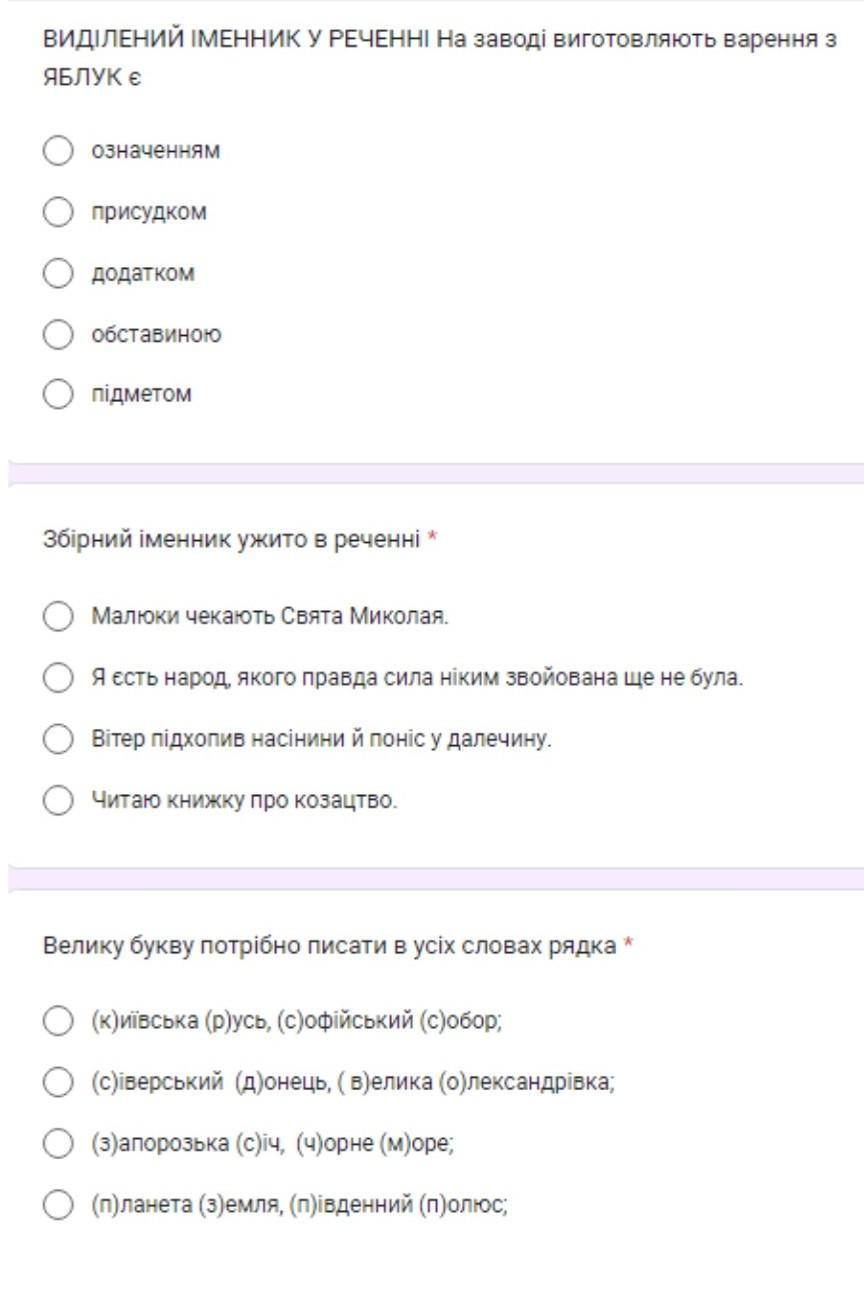Select the '(с)іверський (д)онець' row
Viewport: 864px width, 1294px height.
point(59,1082)
